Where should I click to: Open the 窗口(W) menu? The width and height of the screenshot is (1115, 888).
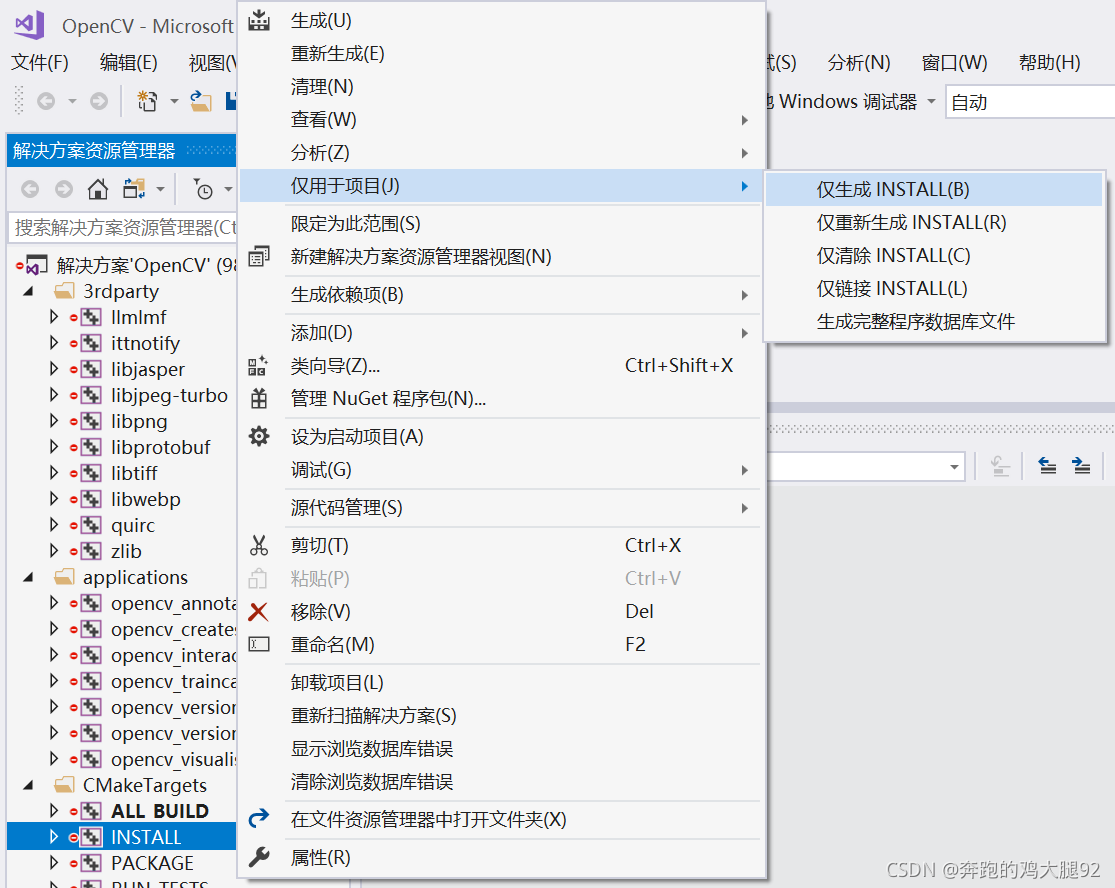pyautogui.click(x=954, y=63)
